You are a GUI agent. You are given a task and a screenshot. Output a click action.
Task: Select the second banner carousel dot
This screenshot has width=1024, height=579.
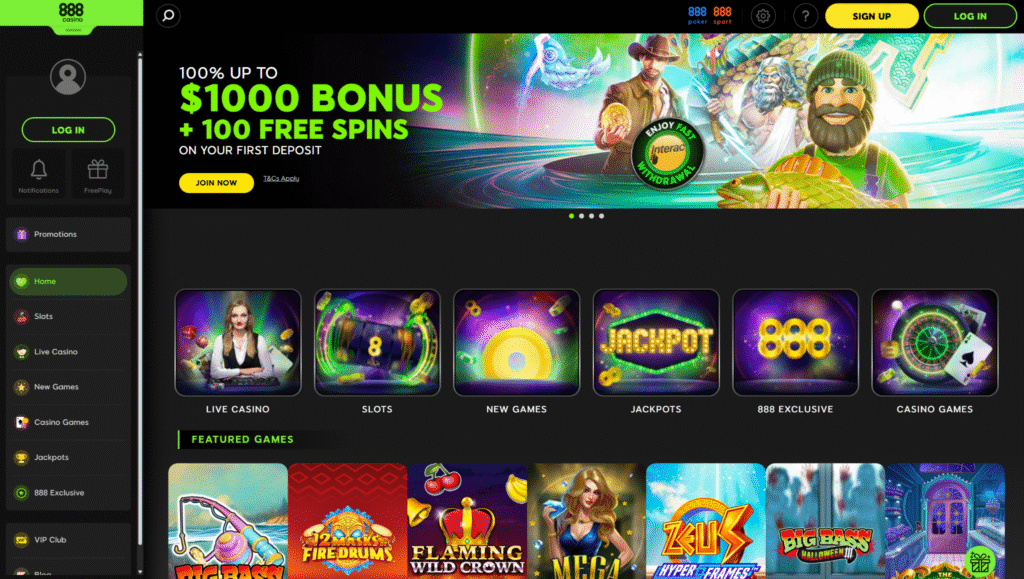pyautogui.click(x=581, y=216)
